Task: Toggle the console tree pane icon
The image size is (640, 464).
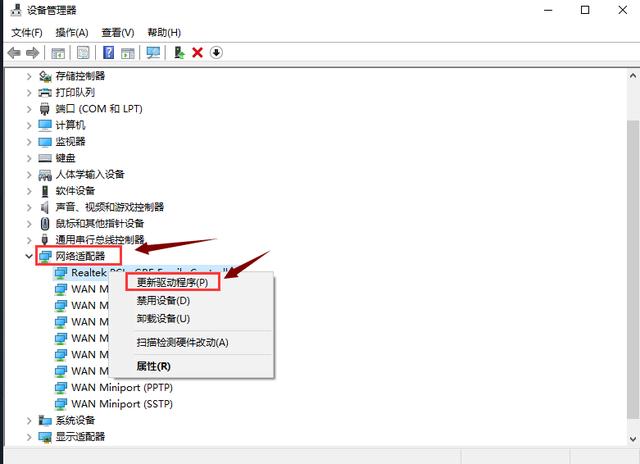Action: coord(58,53)
